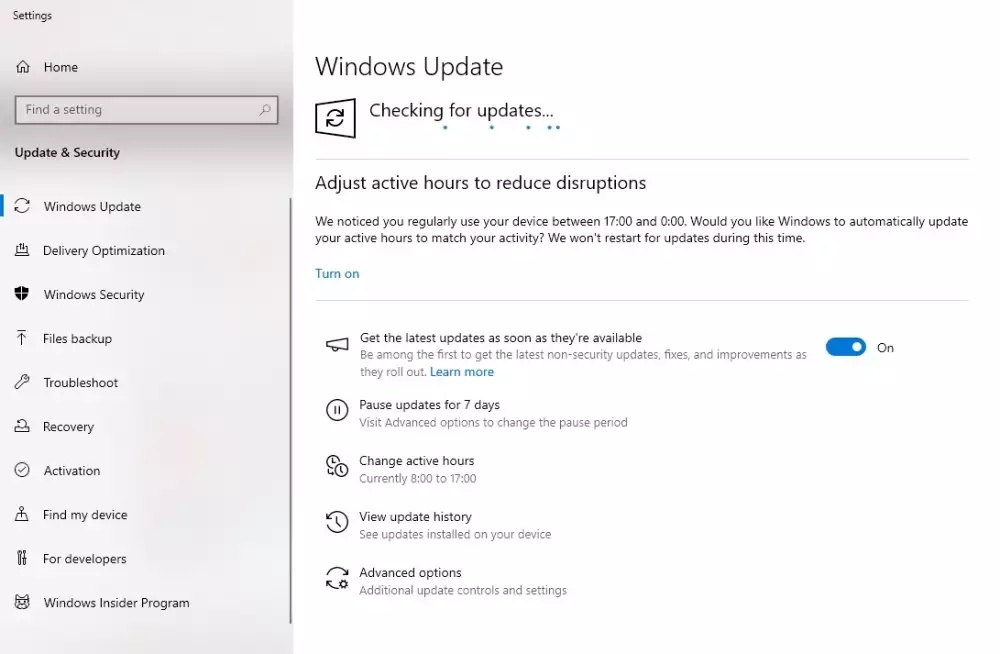Click the sidebar vertical scrollbar

(x=291, y=410)
